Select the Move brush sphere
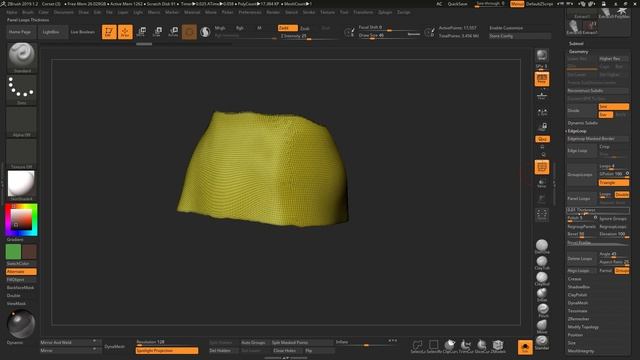The height and width of the screenshot is (360, 640). 542,326
